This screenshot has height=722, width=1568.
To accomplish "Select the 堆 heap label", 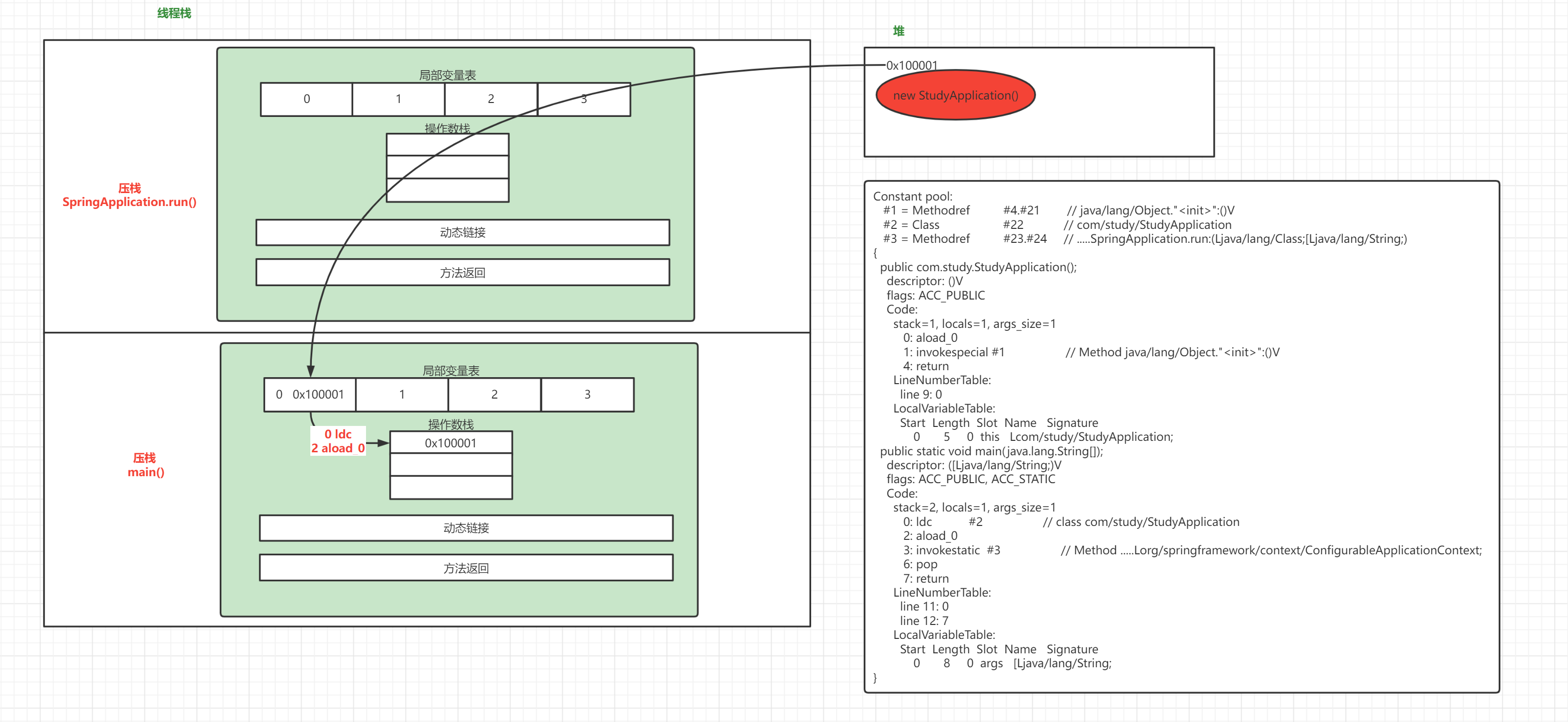I will point(899,30).
